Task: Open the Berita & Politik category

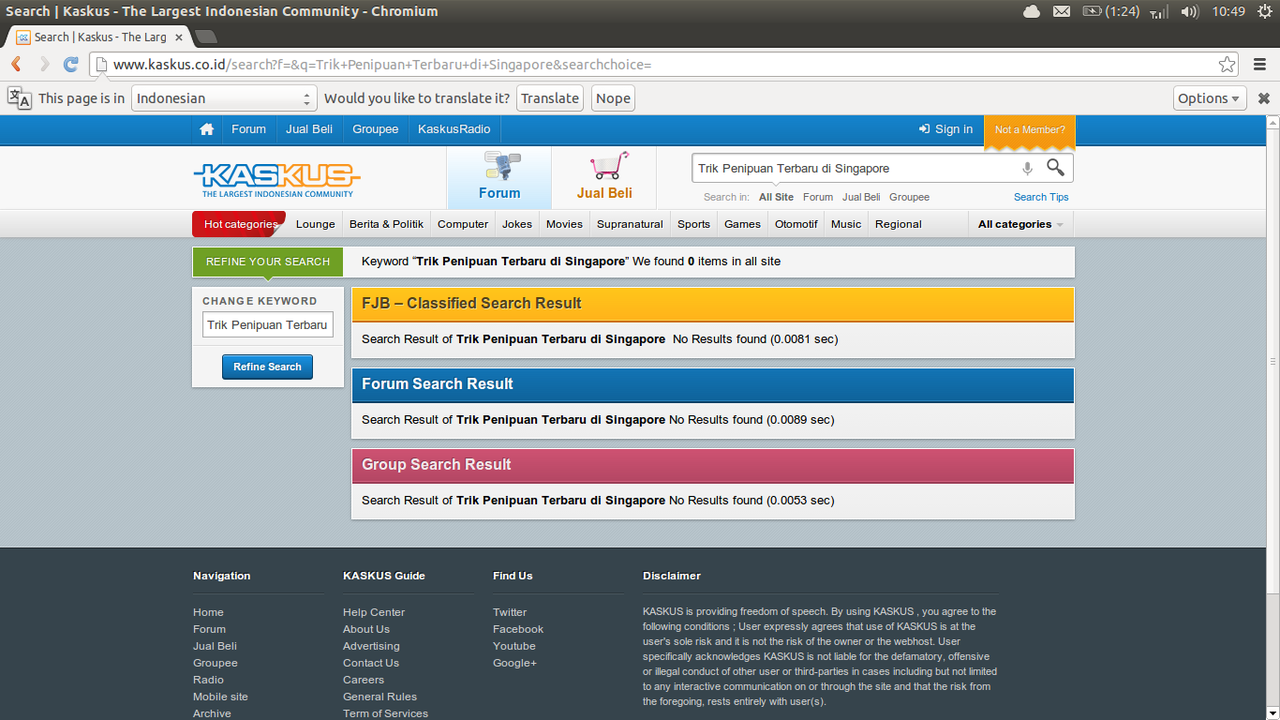Action: 386,224
